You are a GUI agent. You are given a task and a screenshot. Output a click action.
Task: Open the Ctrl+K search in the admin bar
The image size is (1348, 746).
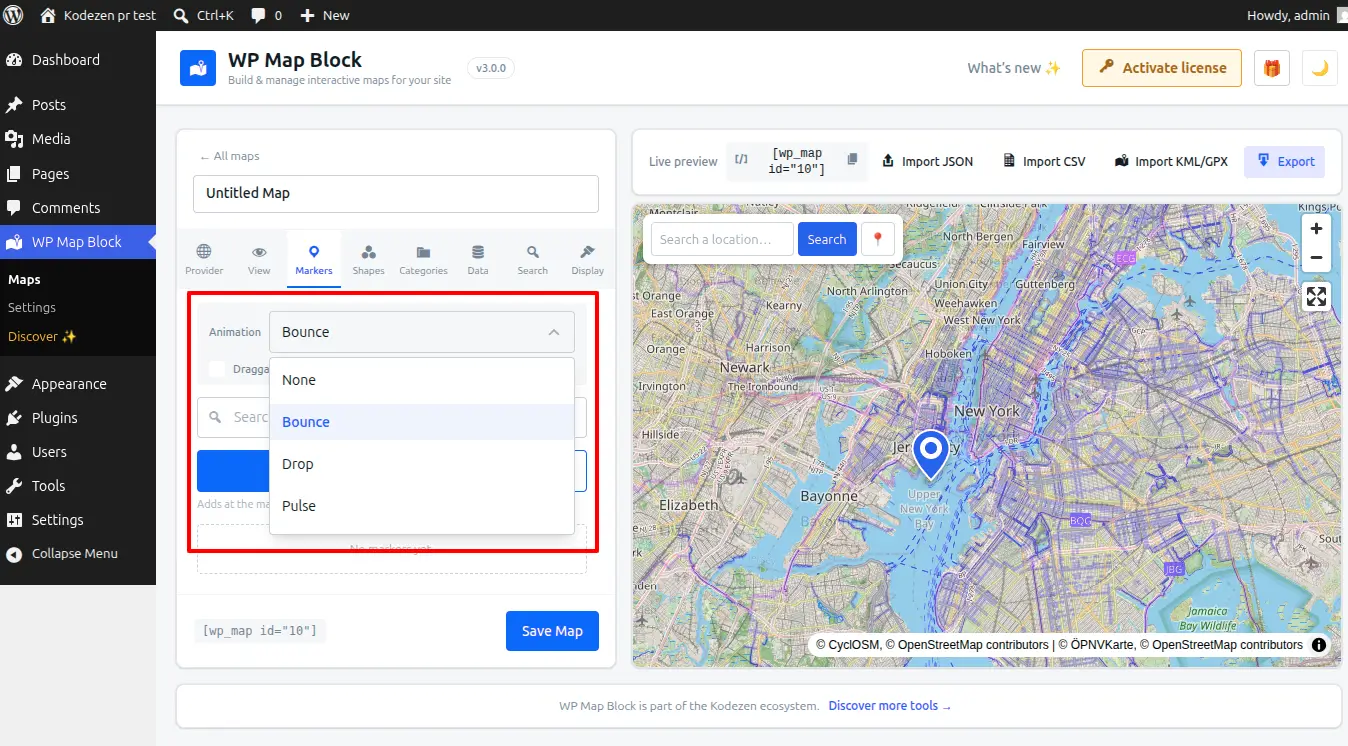click(203, 15)
